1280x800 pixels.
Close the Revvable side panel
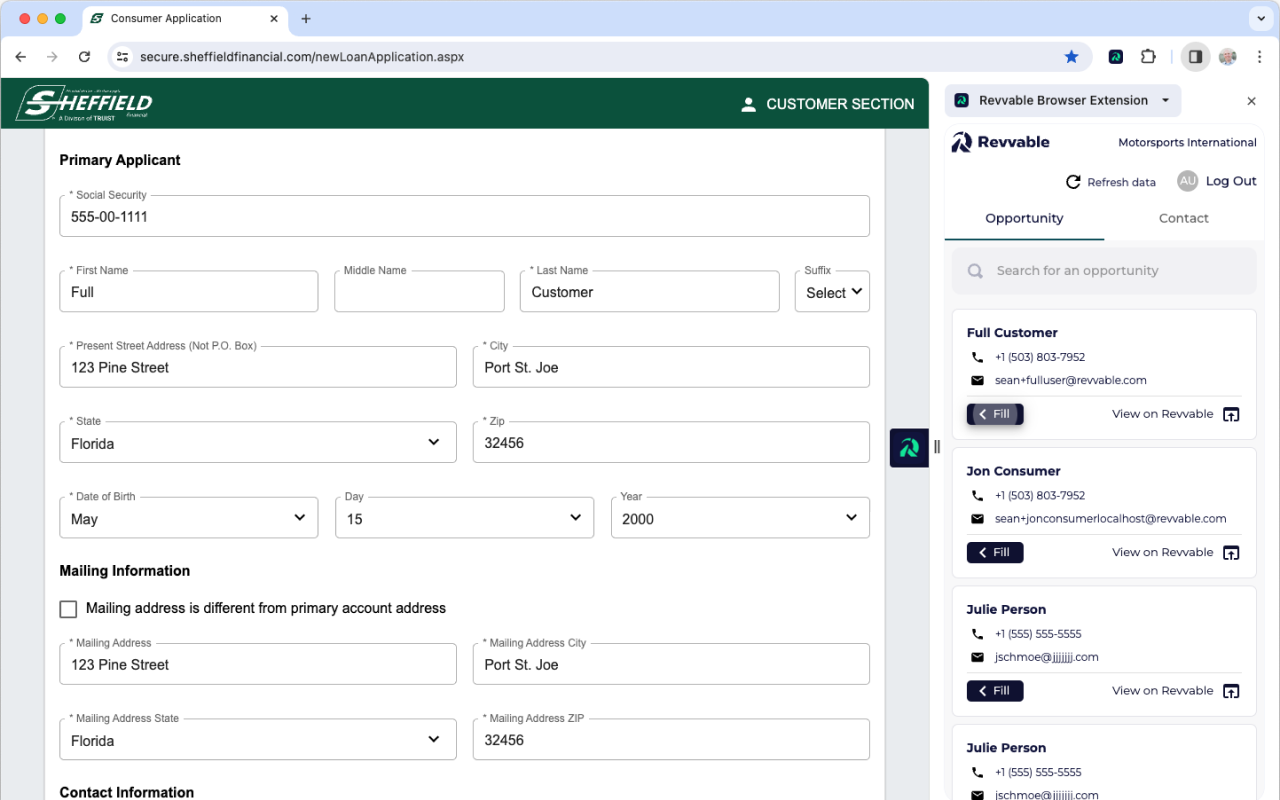pos(1251,101)
